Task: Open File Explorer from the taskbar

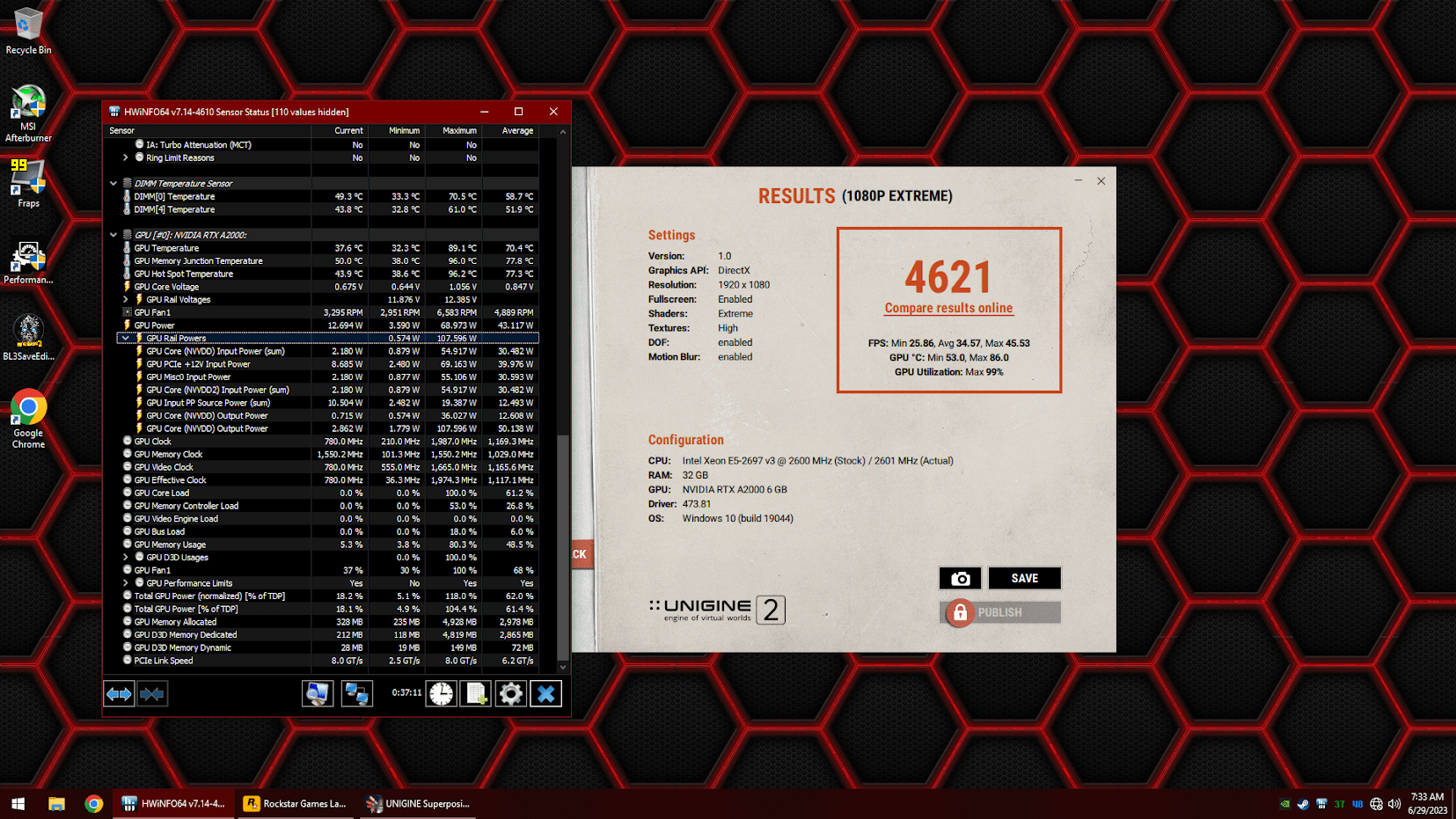Action: [x=56, y=803]
